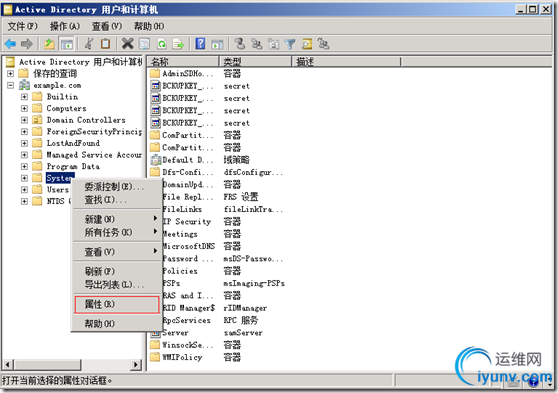Click the clipboard Copy icon
The width and height of the screenshot is (558, 393).
click(105, 44)
